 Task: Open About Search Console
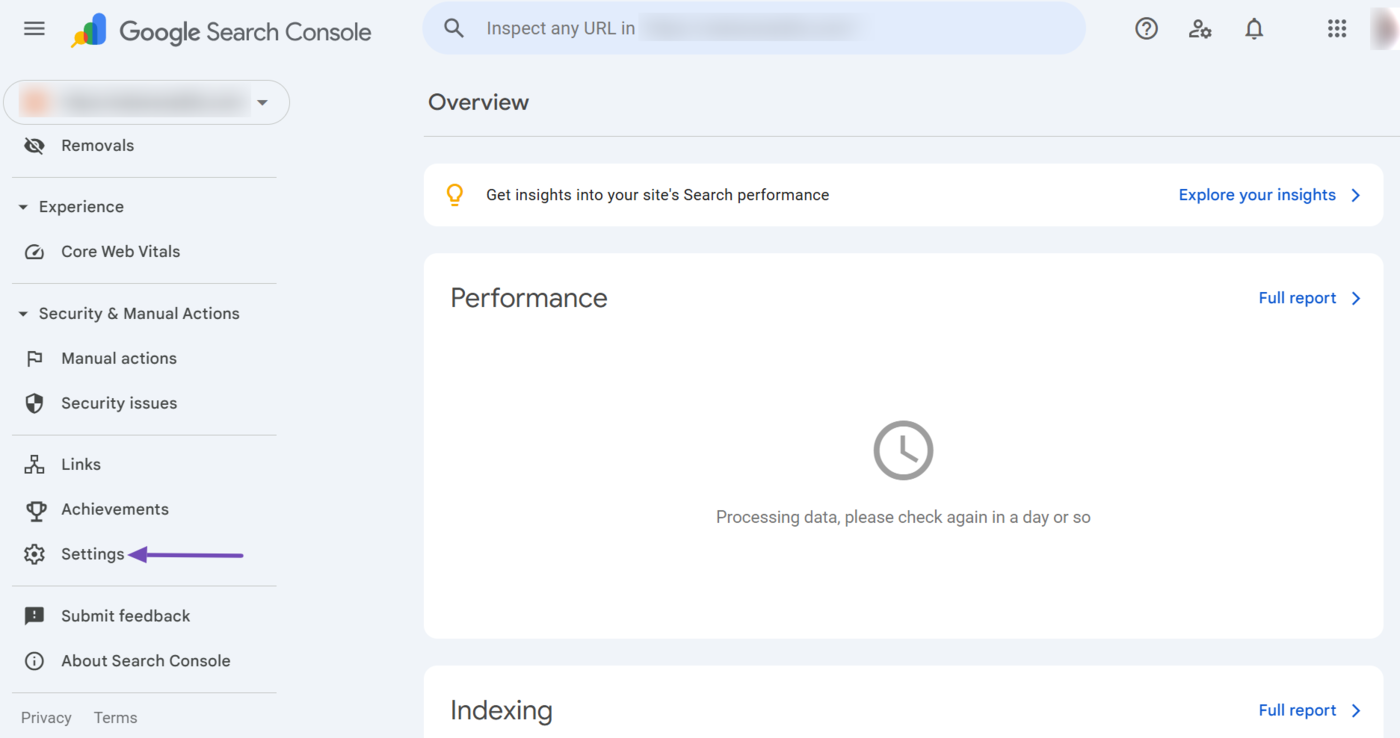(x=34, y=661)
